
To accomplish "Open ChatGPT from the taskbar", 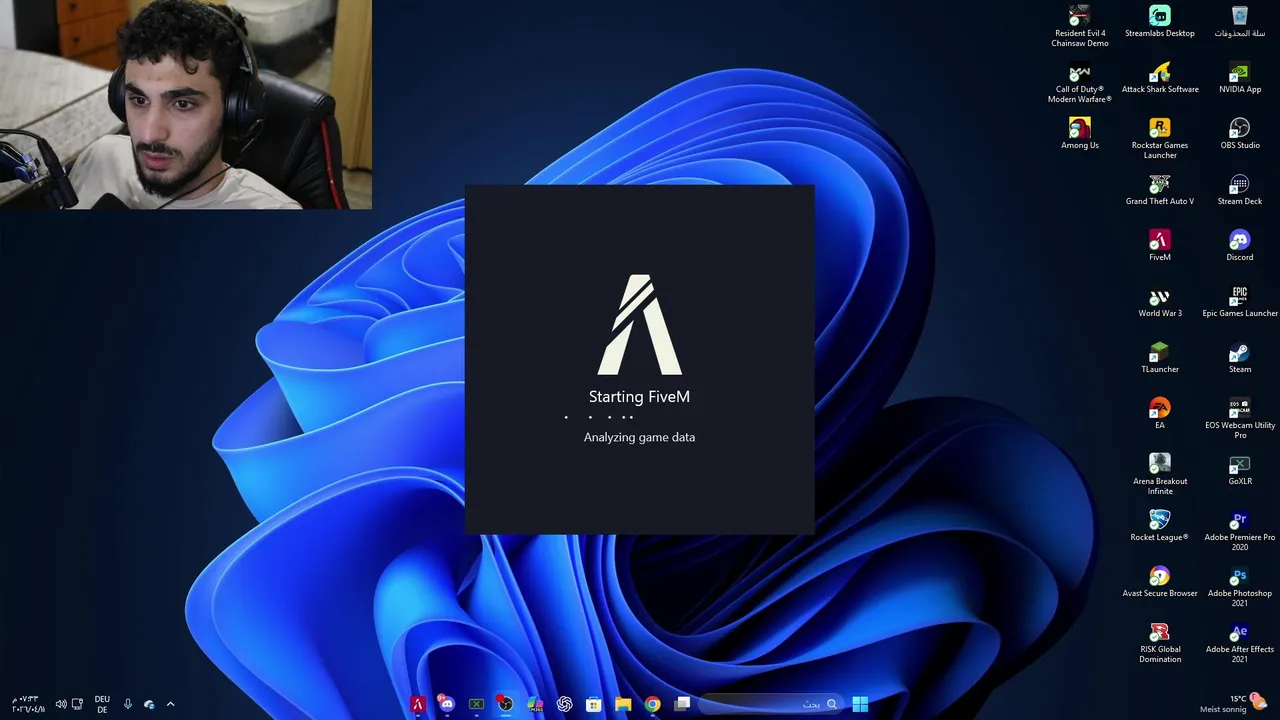I will (x=564, y=704).
